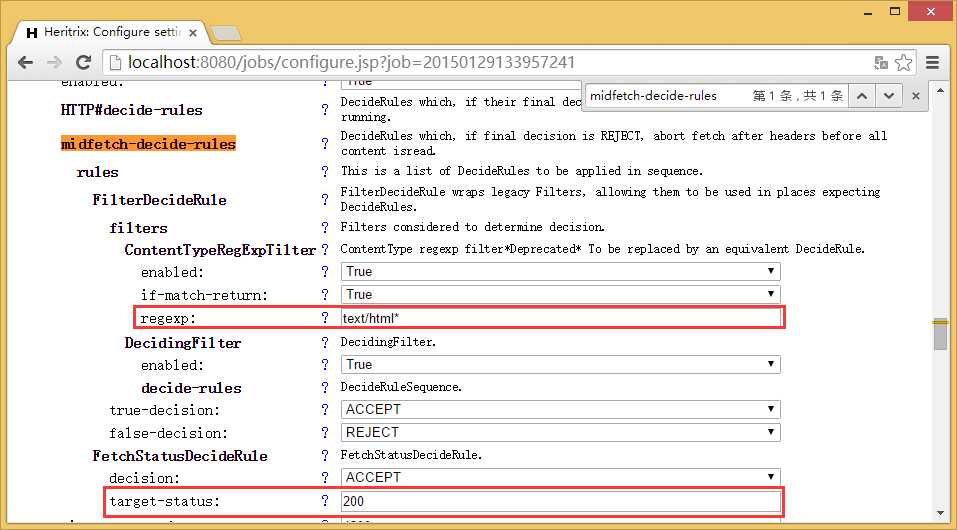Screen dimensions: 957x530
Task: Click the DecideRuleSequence. description text
Action: (401, 387)
